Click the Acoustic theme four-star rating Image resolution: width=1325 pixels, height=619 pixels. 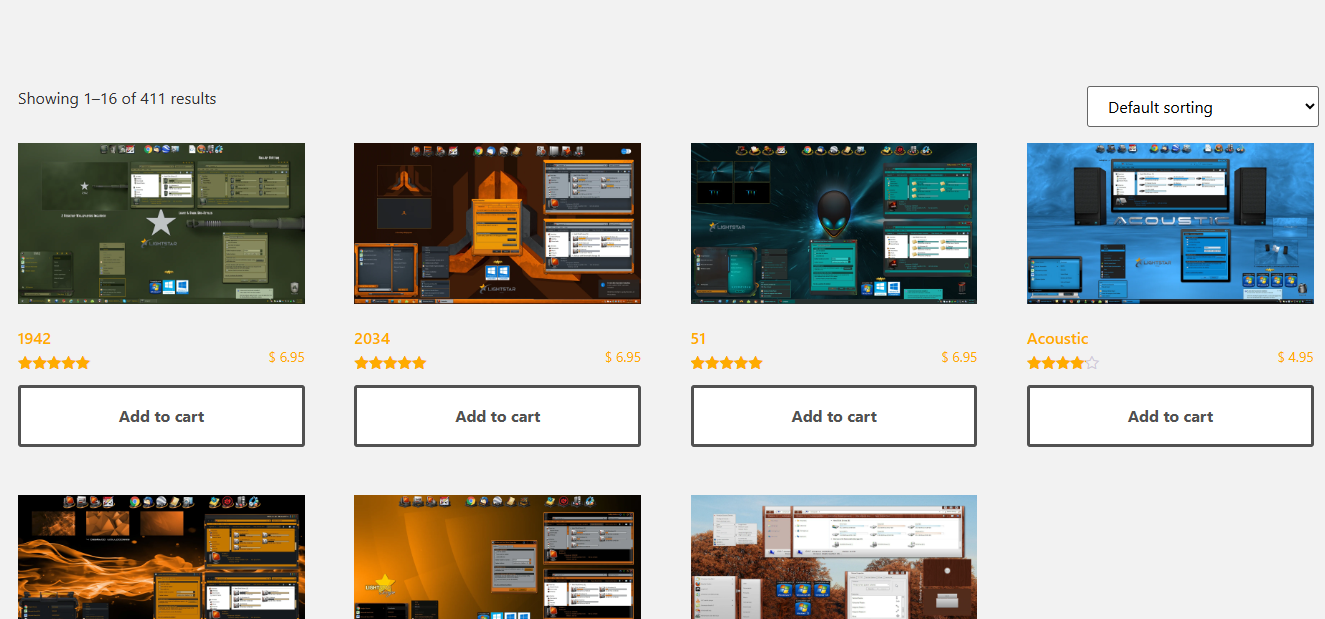tap(1063, 363)
